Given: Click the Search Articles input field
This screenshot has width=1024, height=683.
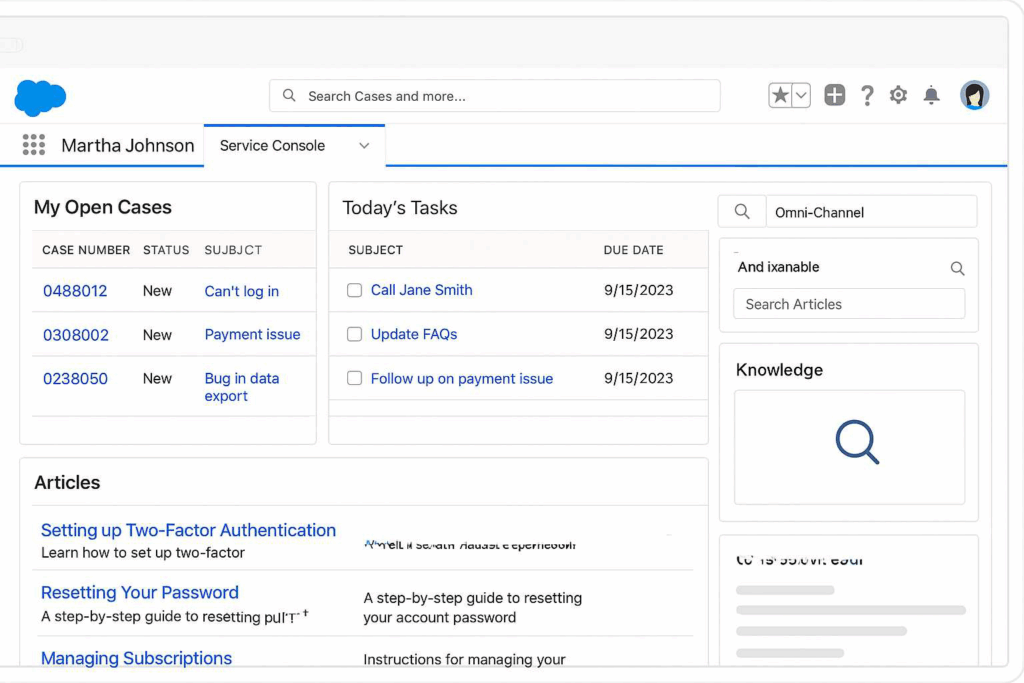Looking at the screenshot, I should pyautogui.click(x=848, y=304).
